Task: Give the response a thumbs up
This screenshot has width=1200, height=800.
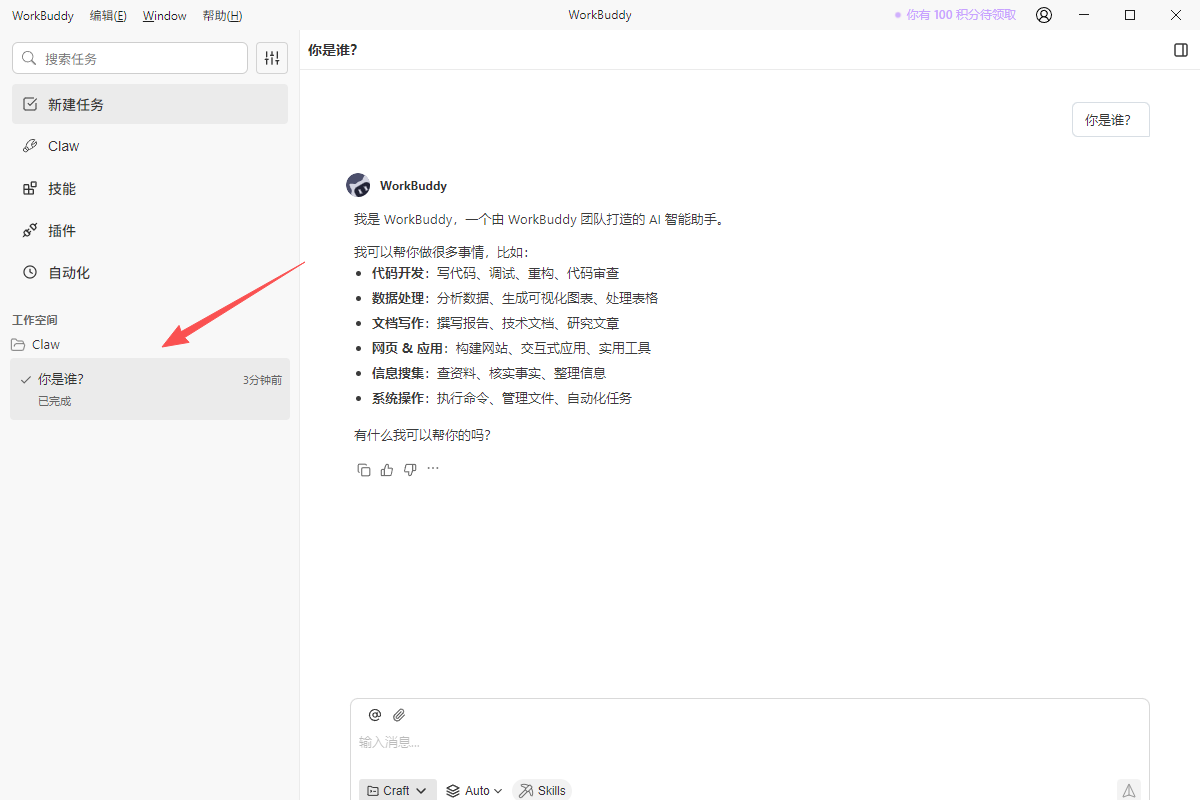Action: (387, 470)
